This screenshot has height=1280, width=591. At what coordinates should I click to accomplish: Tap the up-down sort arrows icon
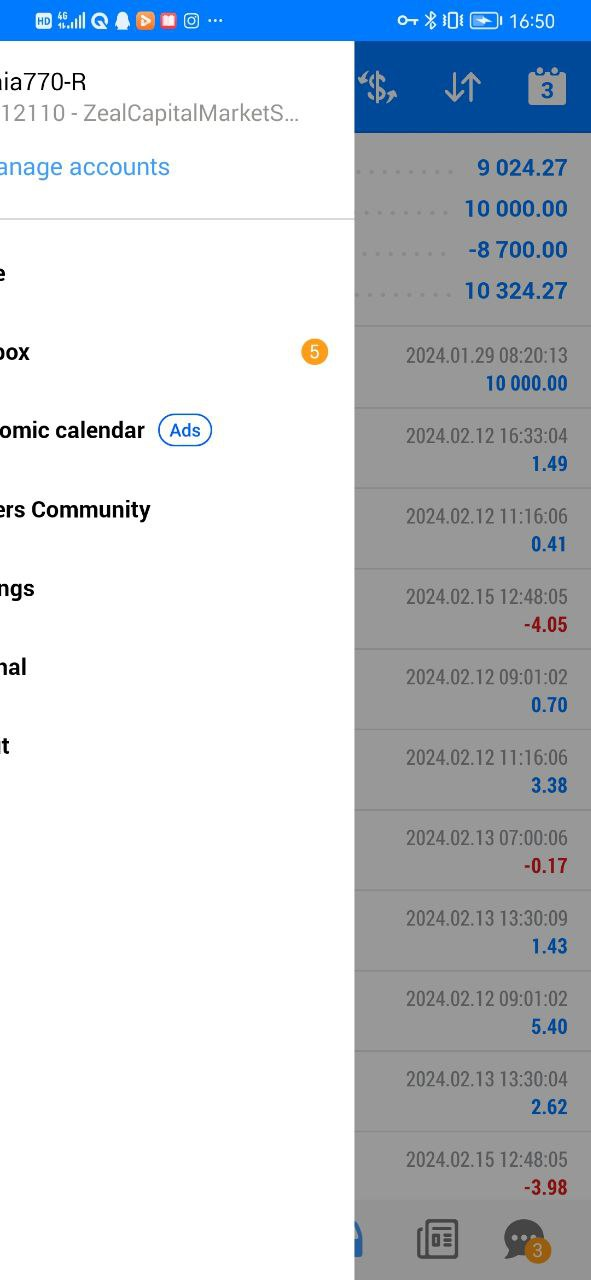[x=462, y=87]
